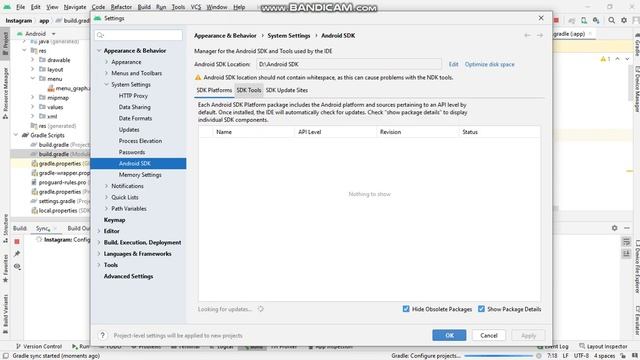
Task: Open Layout Inspector from bottom bar
Action: 603,346
